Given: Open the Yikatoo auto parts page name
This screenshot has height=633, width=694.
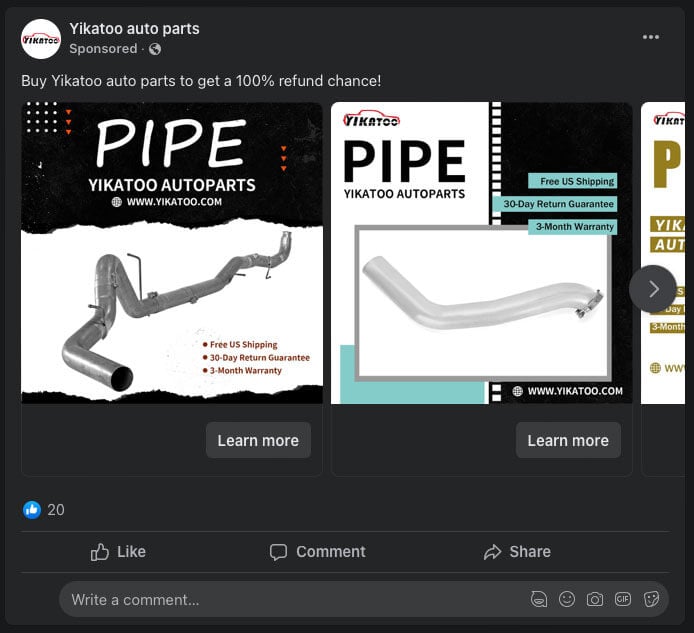Looking at the screenshot, I should (134, 28).
